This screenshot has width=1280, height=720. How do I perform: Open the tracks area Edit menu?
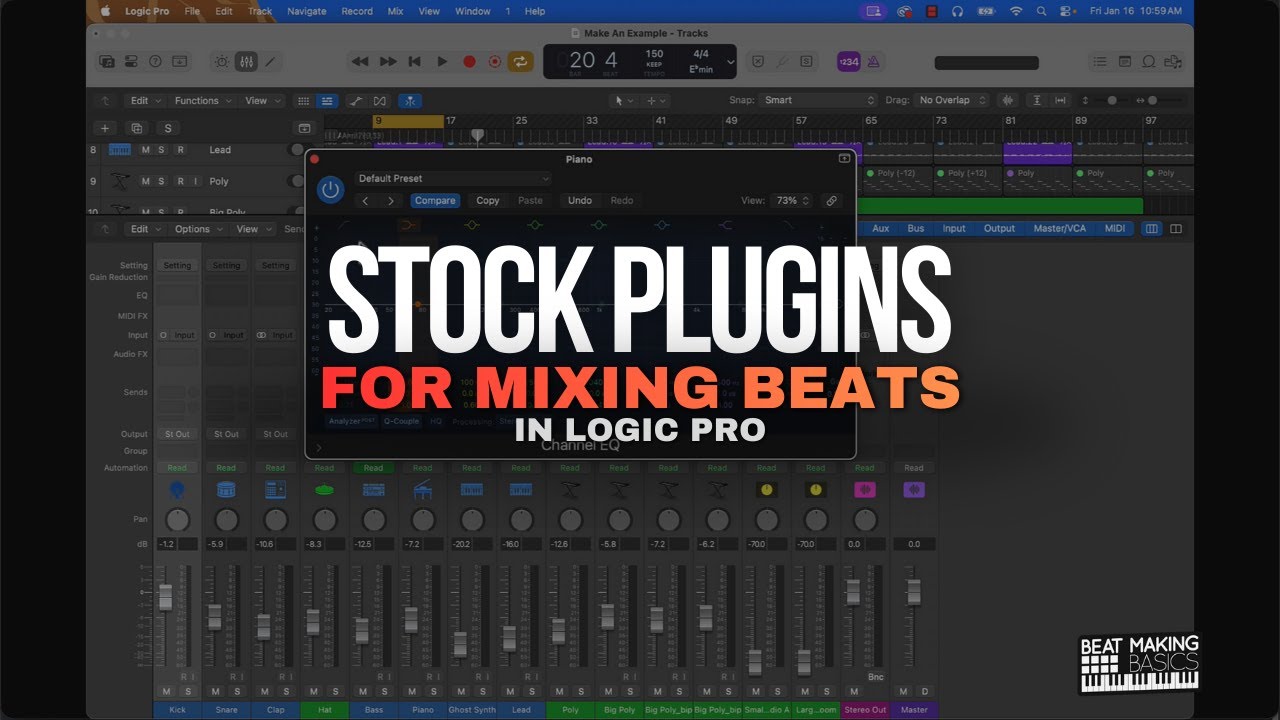[145, 100]
